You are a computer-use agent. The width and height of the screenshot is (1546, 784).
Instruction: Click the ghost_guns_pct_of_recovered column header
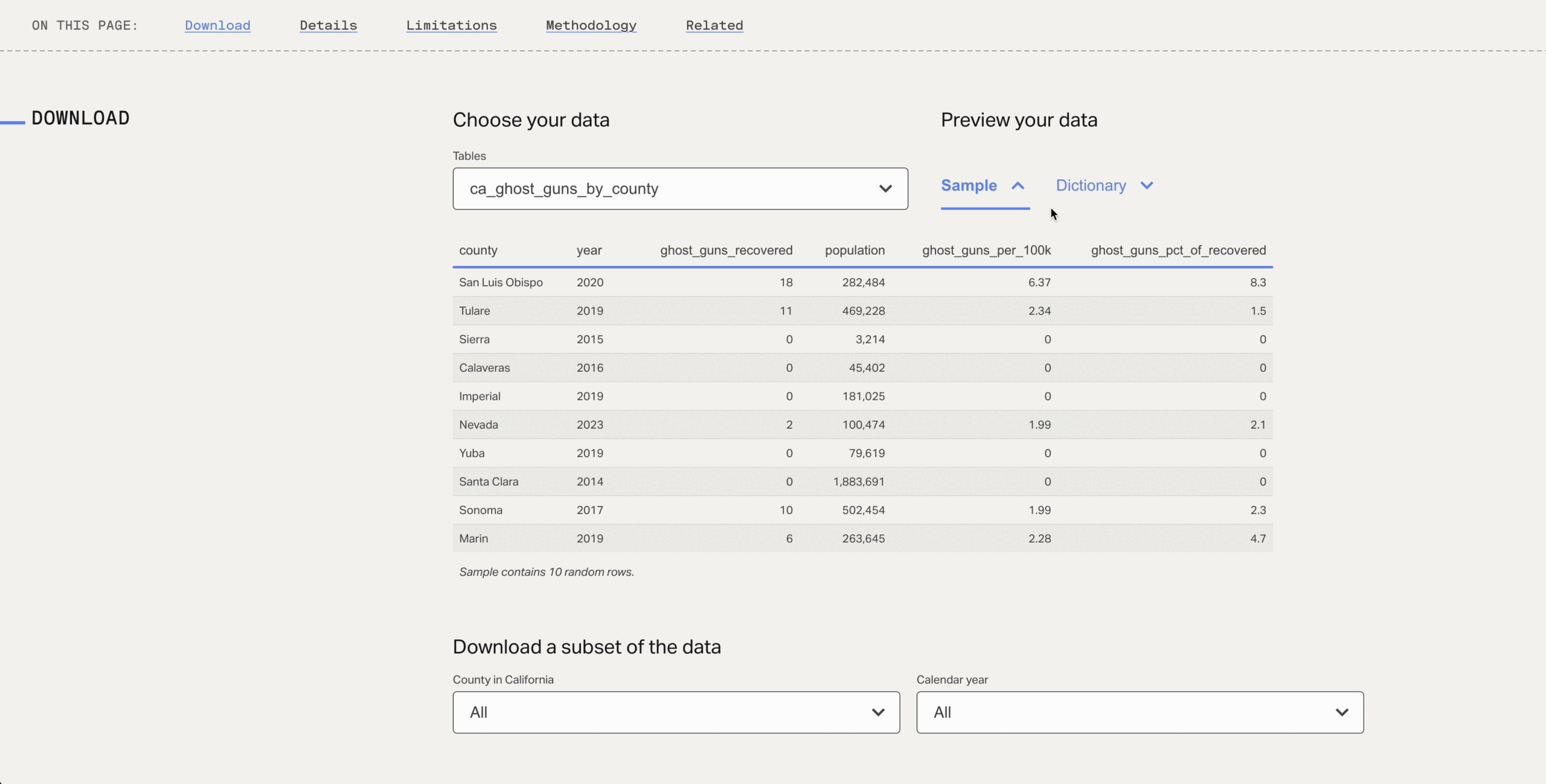(x=1178, y=250)
